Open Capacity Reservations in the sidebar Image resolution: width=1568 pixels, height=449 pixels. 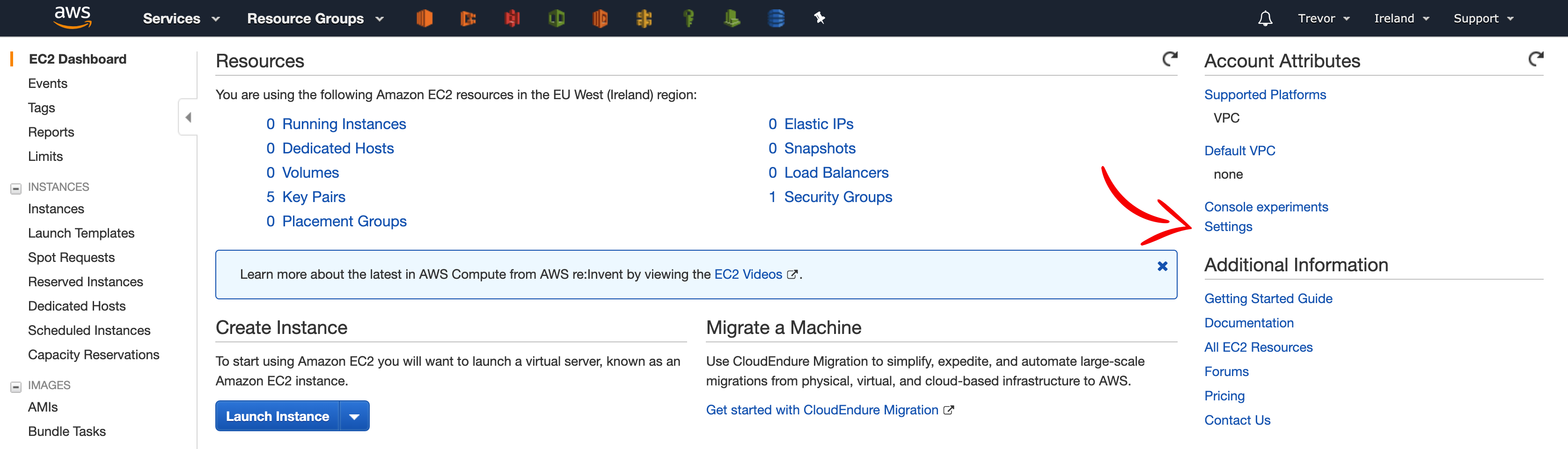point(94,355)
